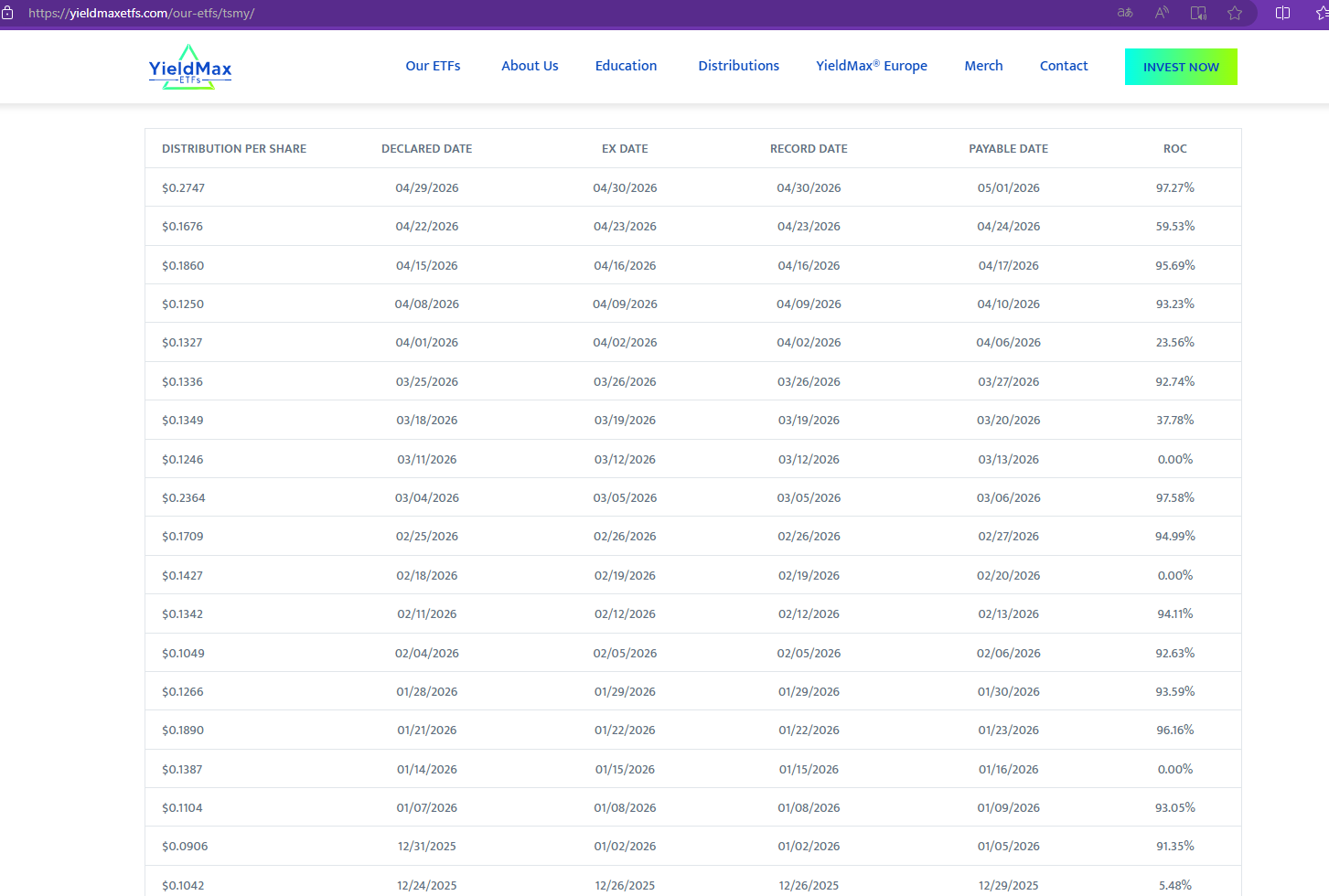
Task: Open the About Us menu
Action: click(x=530, y=66)
